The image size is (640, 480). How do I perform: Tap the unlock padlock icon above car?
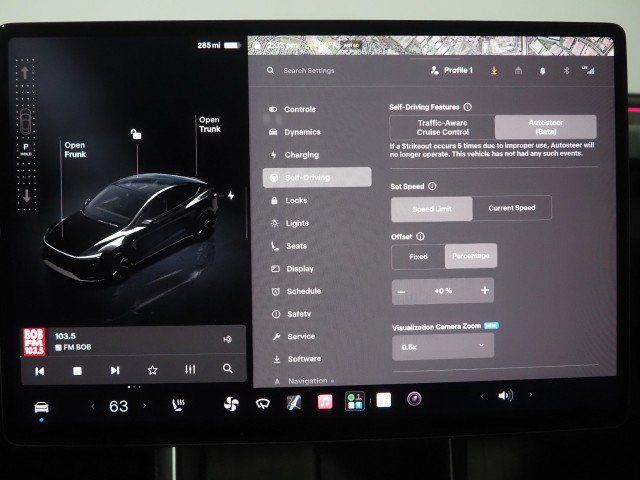[136, 134]
